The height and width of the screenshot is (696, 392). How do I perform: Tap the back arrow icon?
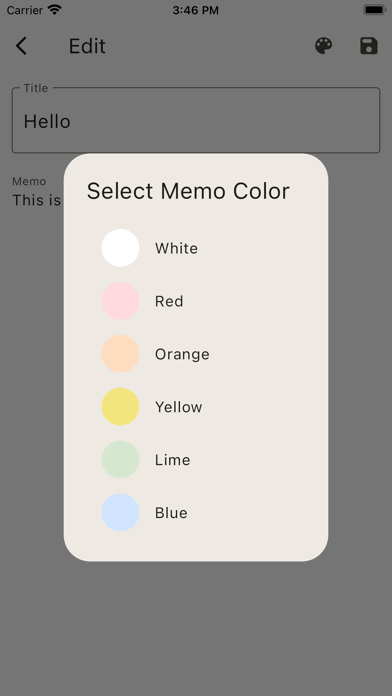point(21,46)
